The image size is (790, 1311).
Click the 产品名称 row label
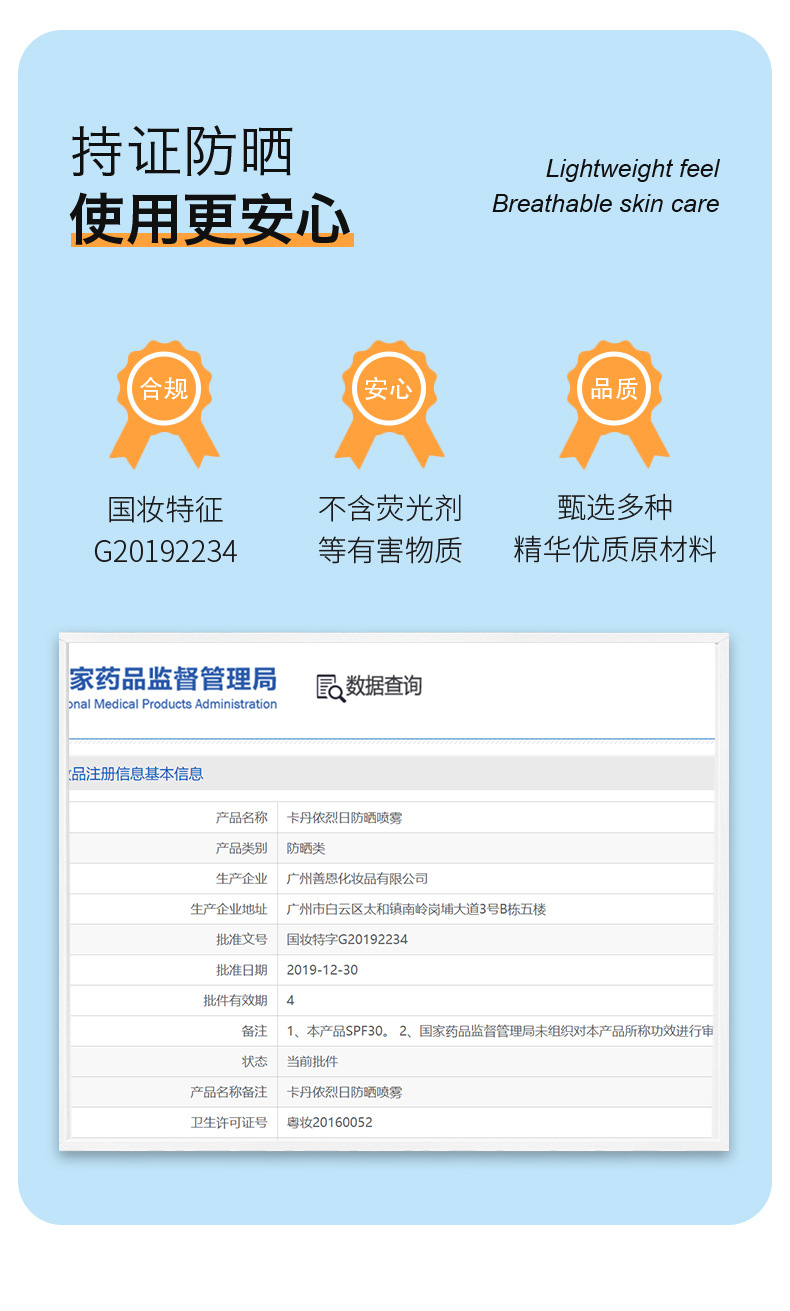click(x=241, y=817)
